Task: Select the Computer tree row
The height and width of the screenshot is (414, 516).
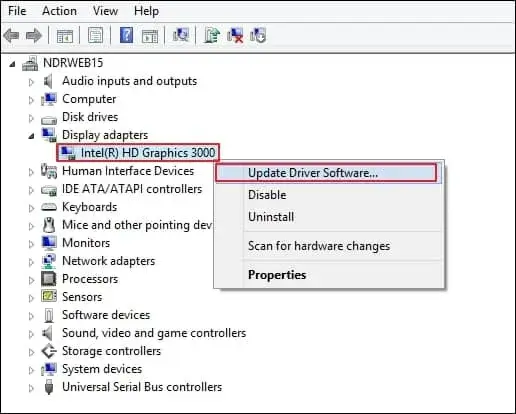Action: click(x=89, y=99)
